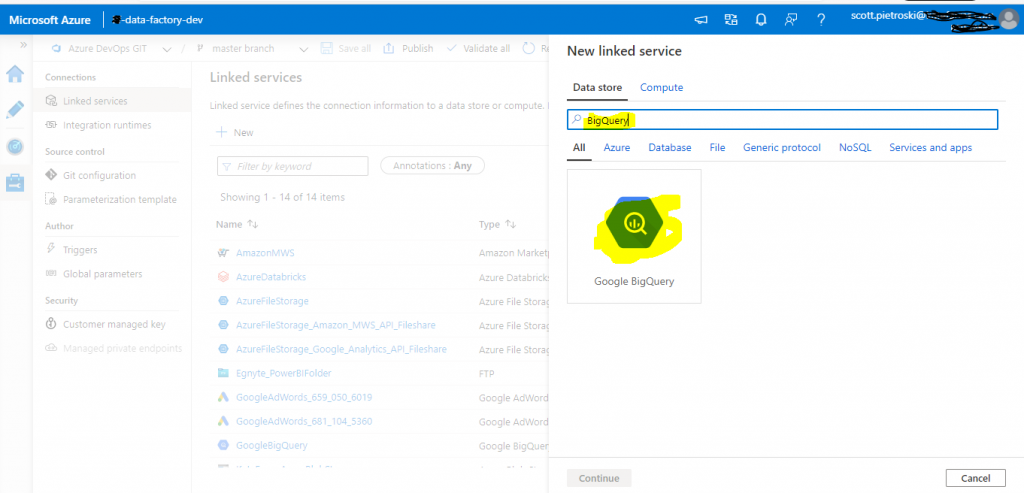This screenshot has height=493, width=1024.
Task: Click the BigQuery search field
Action: tap(782, 119)
